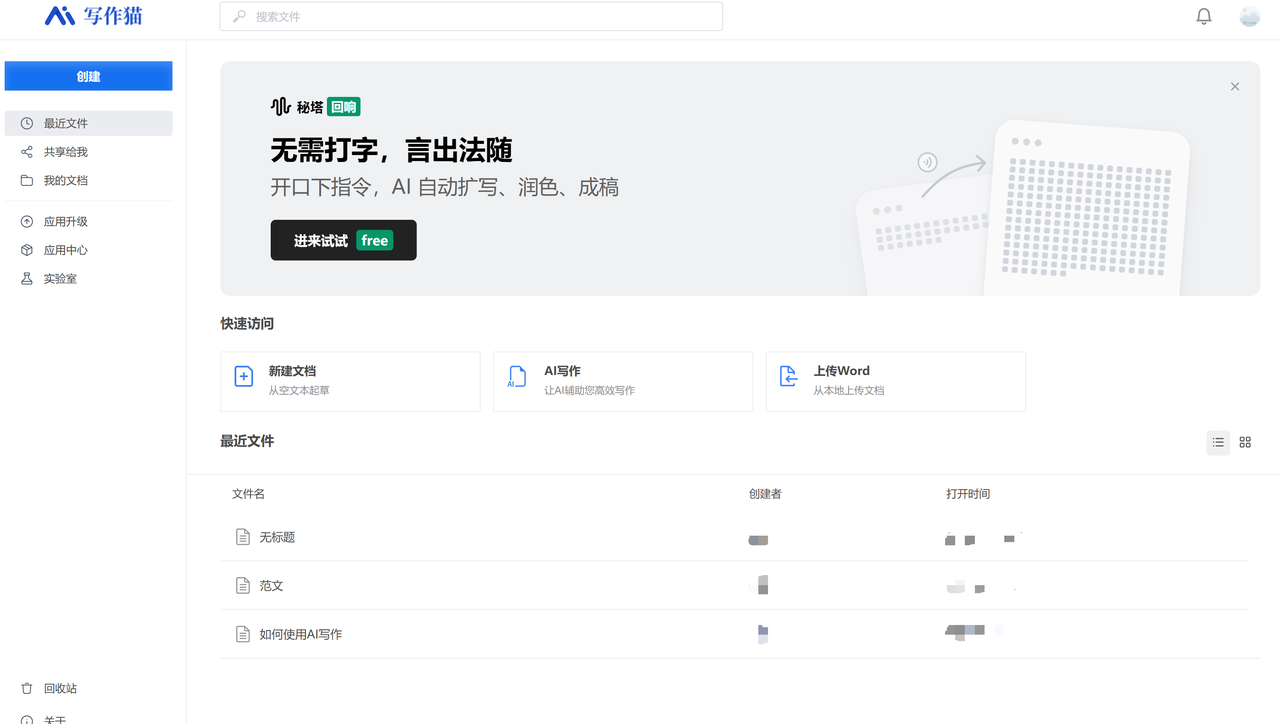Open the 范文 document
Screen dimensions: 1280x724
click(271, 586)
